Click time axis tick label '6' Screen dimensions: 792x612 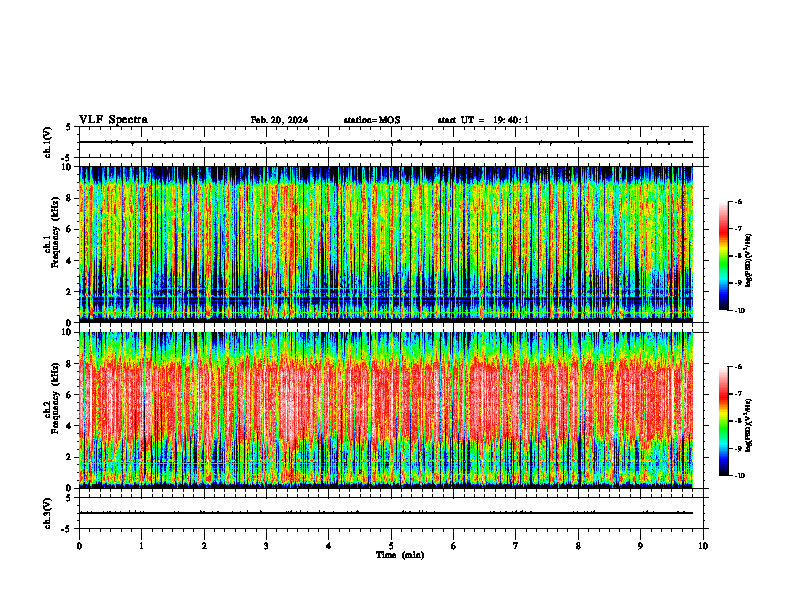[454, 546]
